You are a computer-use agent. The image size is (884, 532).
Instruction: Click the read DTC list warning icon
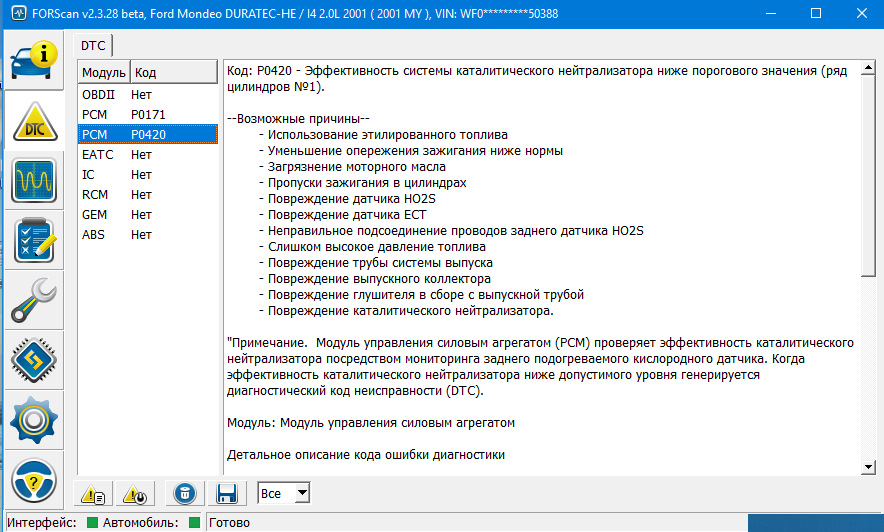click(x=93, y=494)
